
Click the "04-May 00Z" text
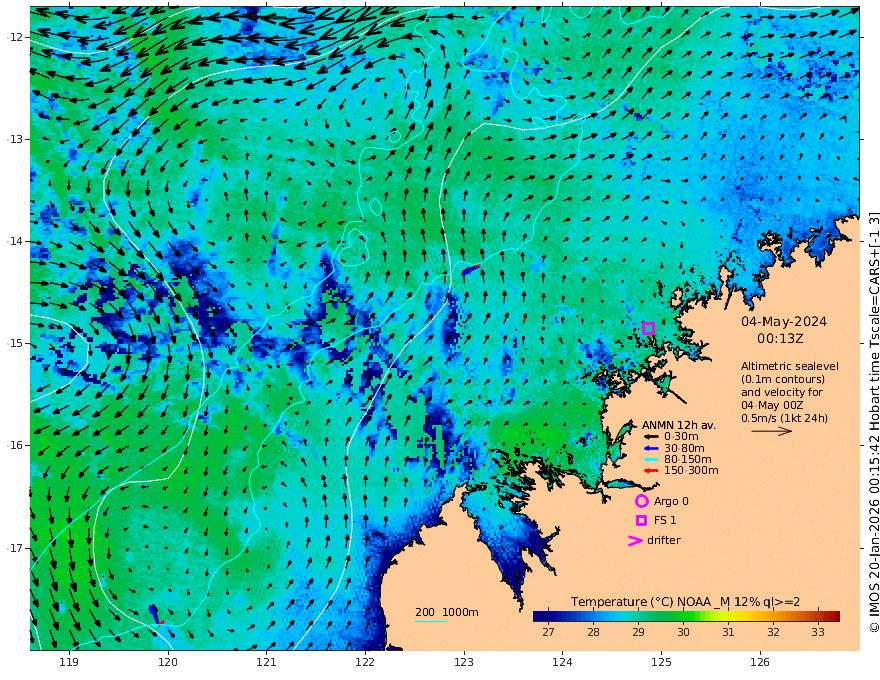coord(772,405)
